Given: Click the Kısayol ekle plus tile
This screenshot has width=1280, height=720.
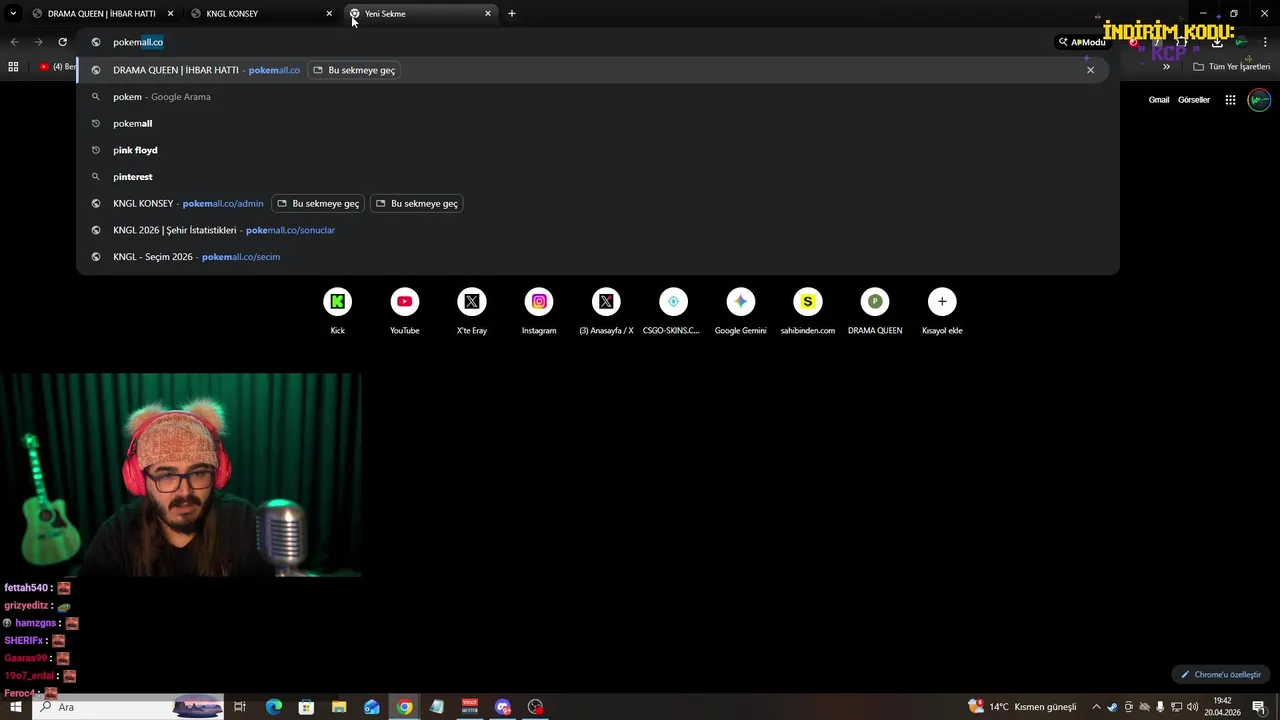Looking at the screenshot, I should pos(942,311).
